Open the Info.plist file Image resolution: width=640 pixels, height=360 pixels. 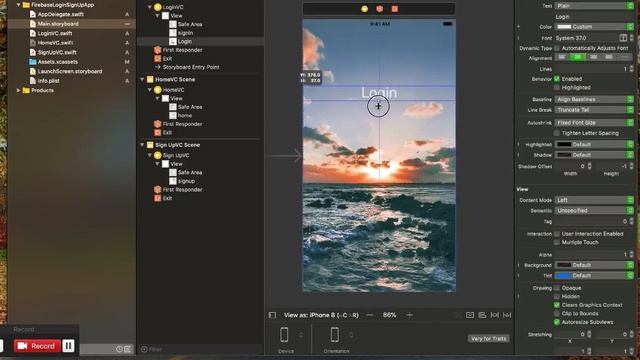48,81
